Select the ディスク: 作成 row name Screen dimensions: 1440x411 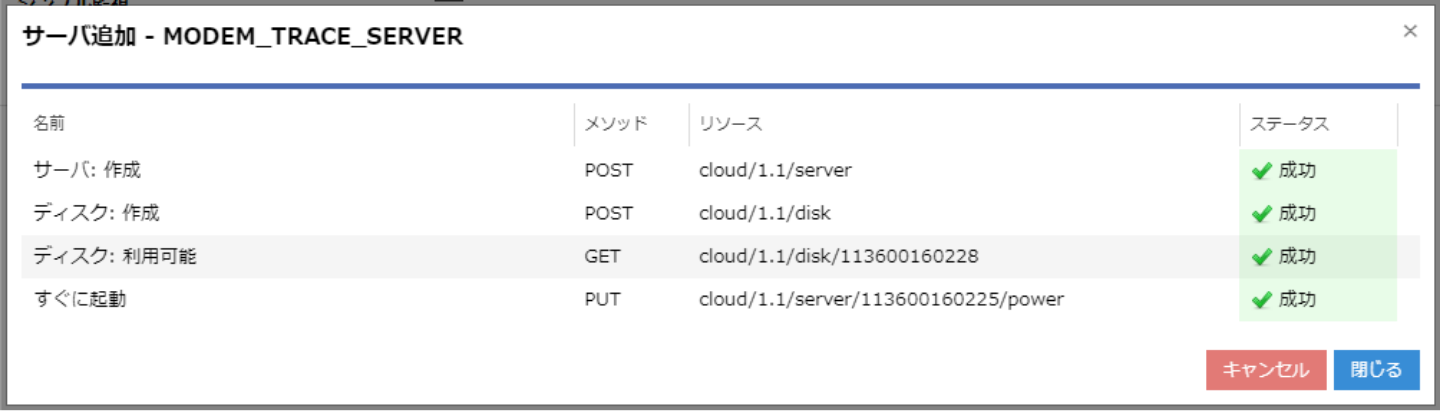pyautogui.click(x=96, y=214)
